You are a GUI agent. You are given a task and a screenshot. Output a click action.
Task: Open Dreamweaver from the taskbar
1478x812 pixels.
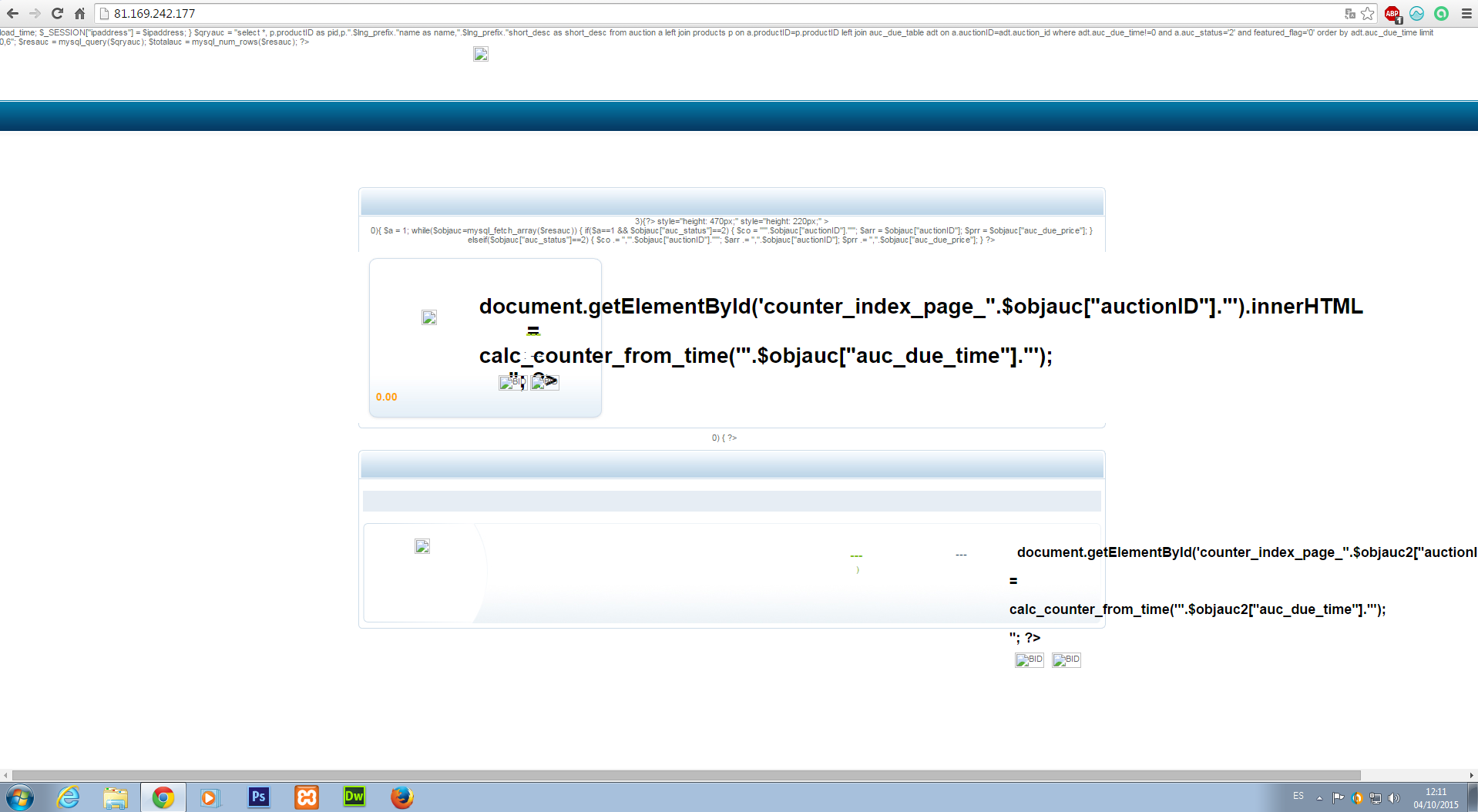tap(354, 797)
